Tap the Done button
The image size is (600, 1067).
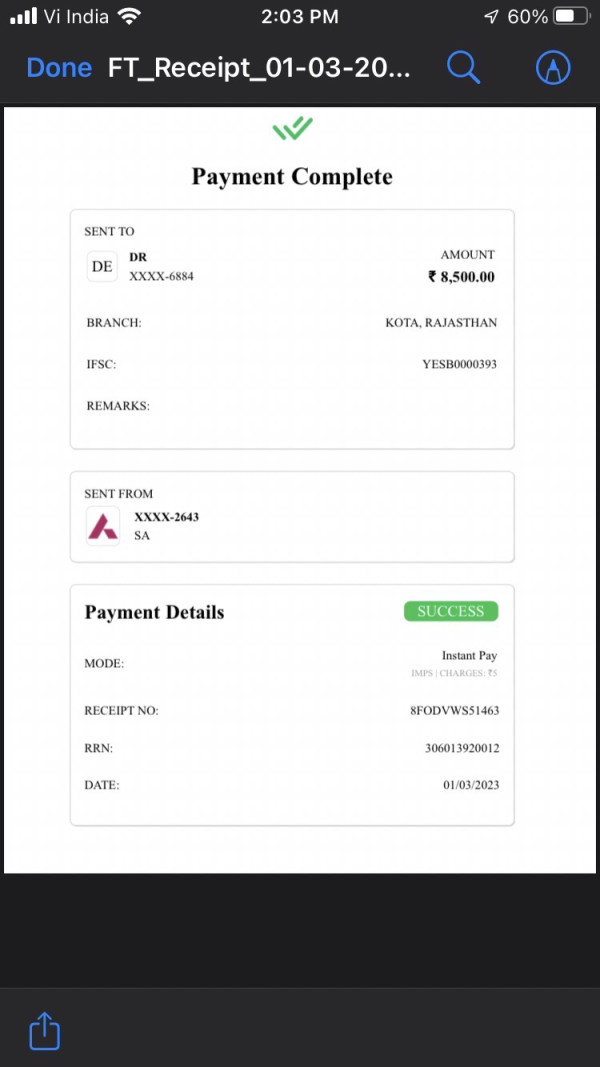[x=59, y=68]
